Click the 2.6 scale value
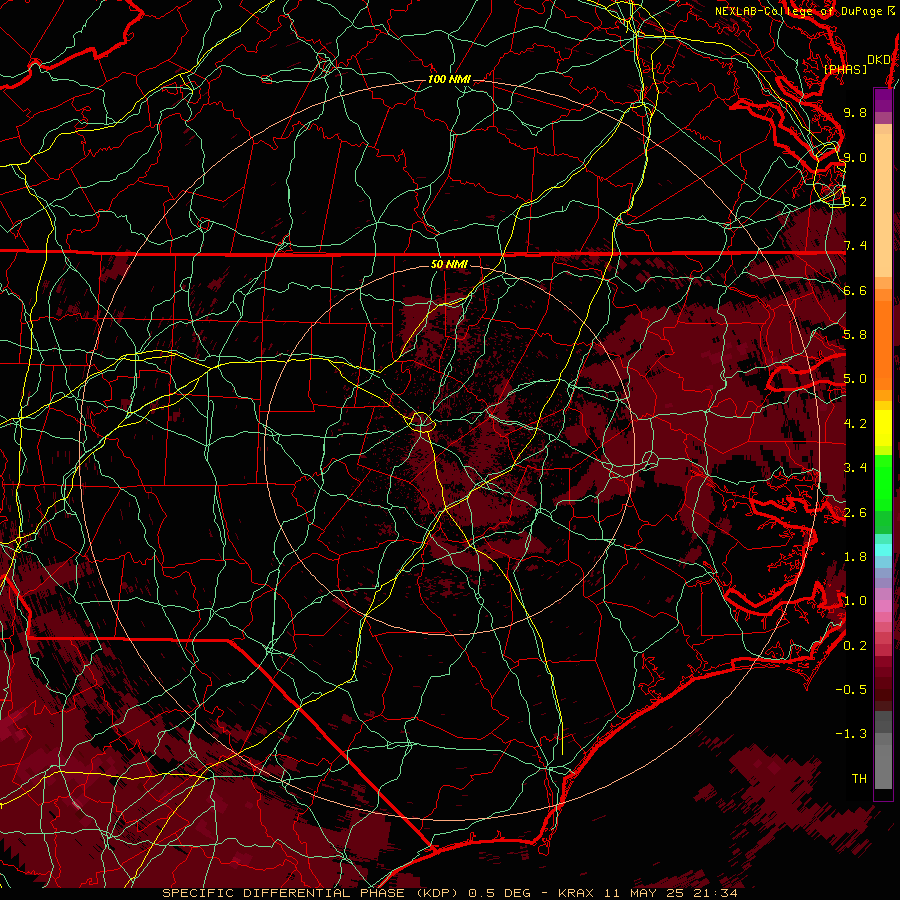This screenshot has width=900, height=900. coord(855,513)
